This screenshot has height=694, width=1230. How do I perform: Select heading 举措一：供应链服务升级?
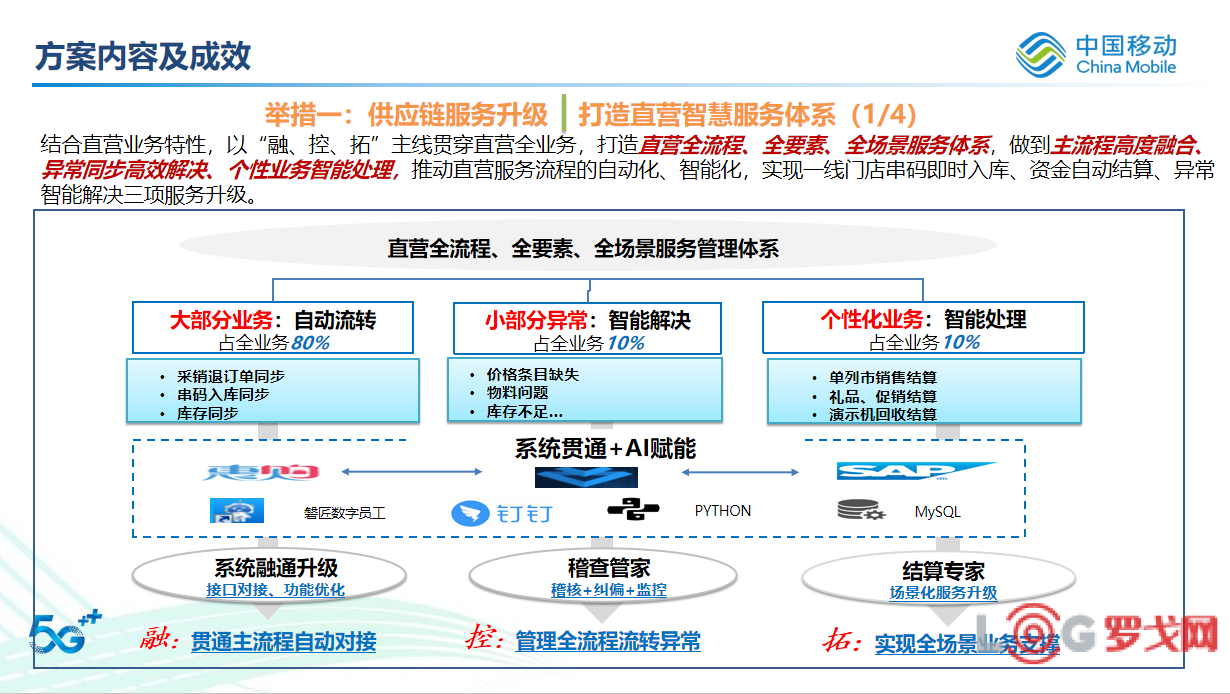406,113
